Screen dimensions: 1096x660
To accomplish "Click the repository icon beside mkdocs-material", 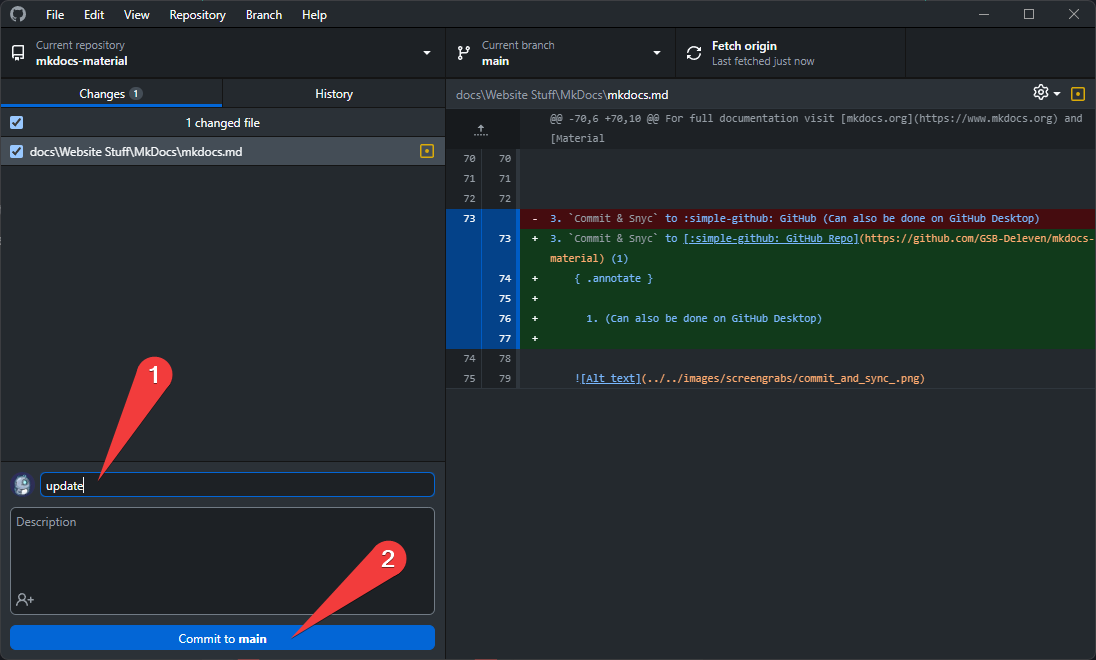I will pos(18,53).
